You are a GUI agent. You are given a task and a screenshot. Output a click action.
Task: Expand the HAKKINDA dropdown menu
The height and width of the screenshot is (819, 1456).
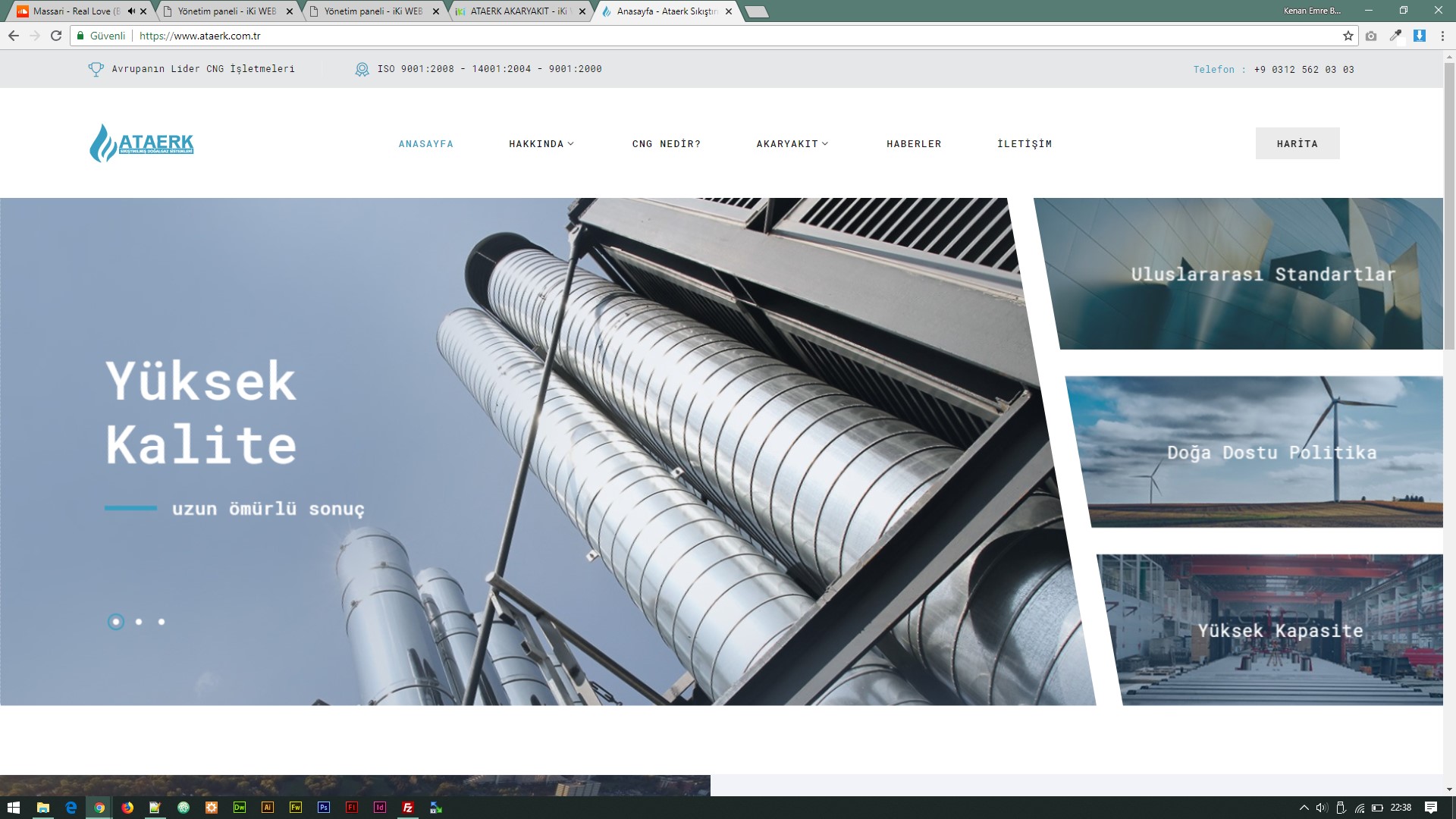541,143
